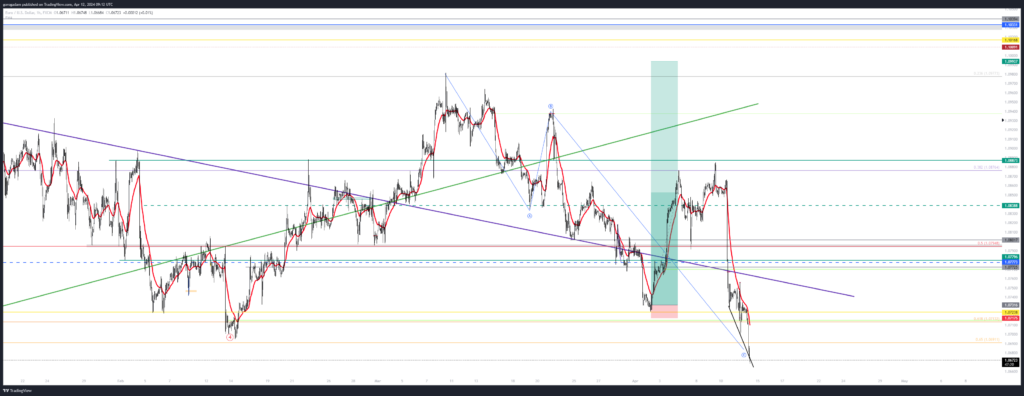
Task: Select the green long position profit box
Action: tap(664, 182)
